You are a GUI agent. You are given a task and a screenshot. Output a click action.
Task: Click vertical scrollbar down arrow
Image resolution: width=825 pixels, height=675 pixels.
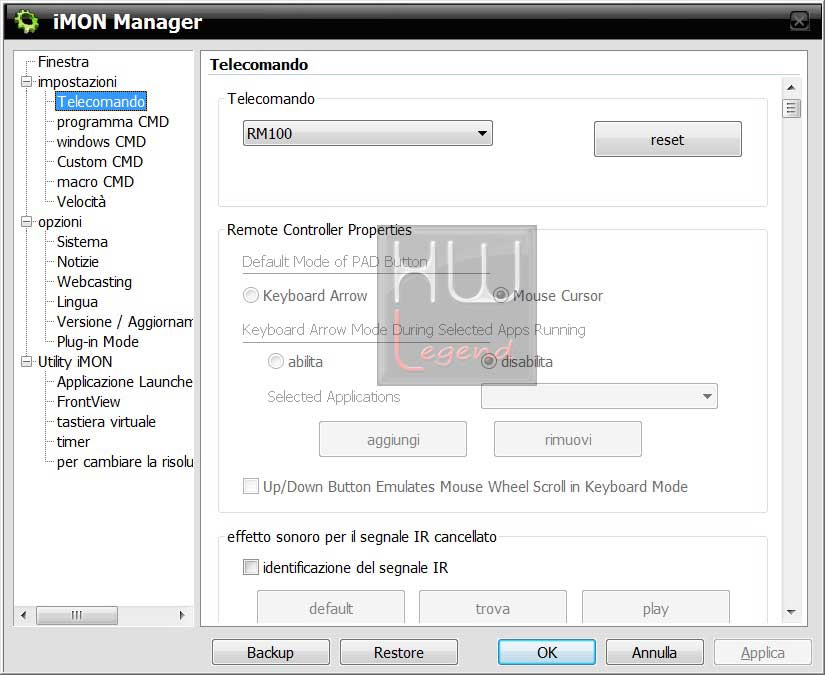(x=791, y=612)
